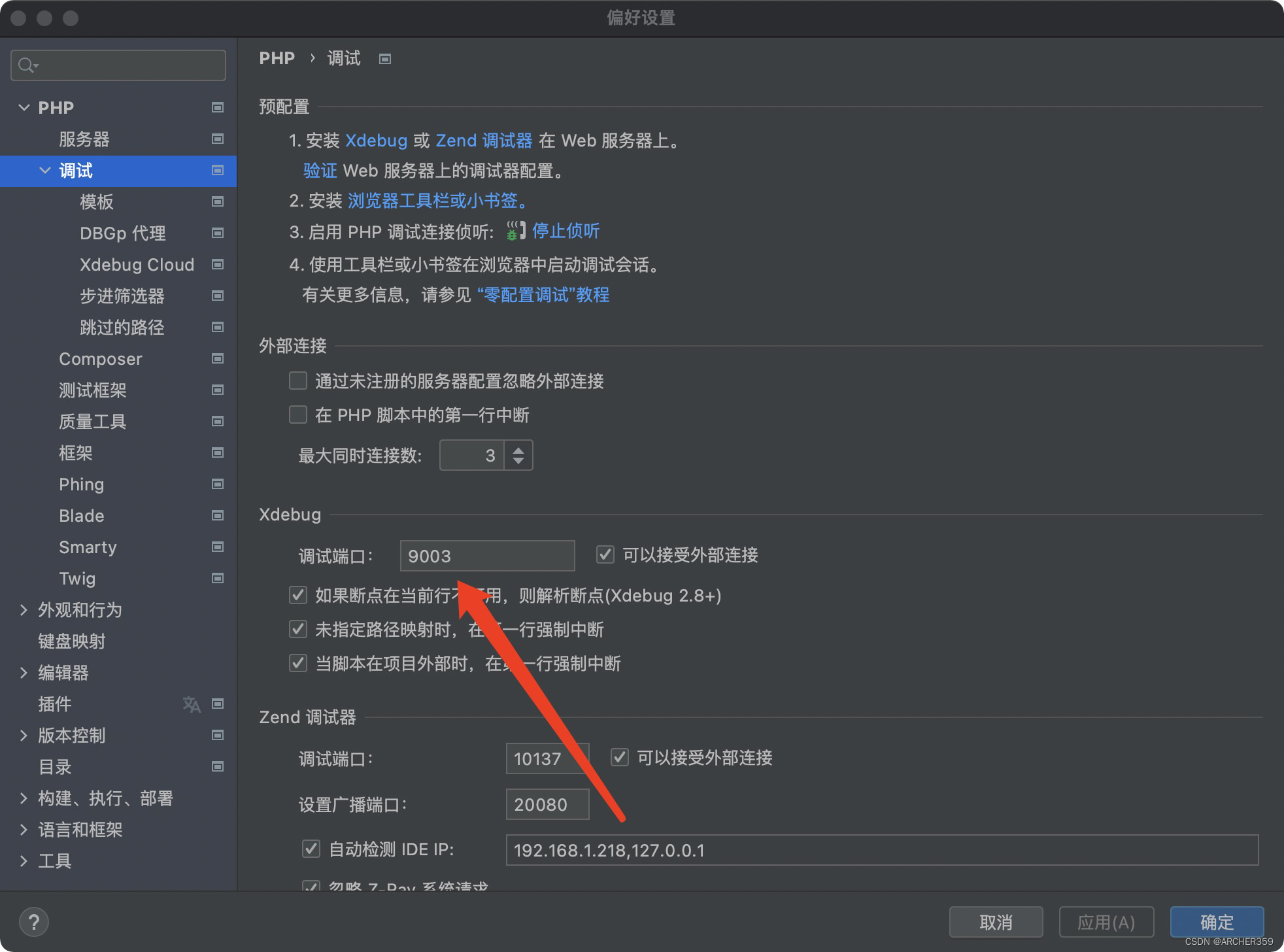The image size is (1284, 952).
Task: Expand the 外观和行为 section
Action: coord(24,609)
